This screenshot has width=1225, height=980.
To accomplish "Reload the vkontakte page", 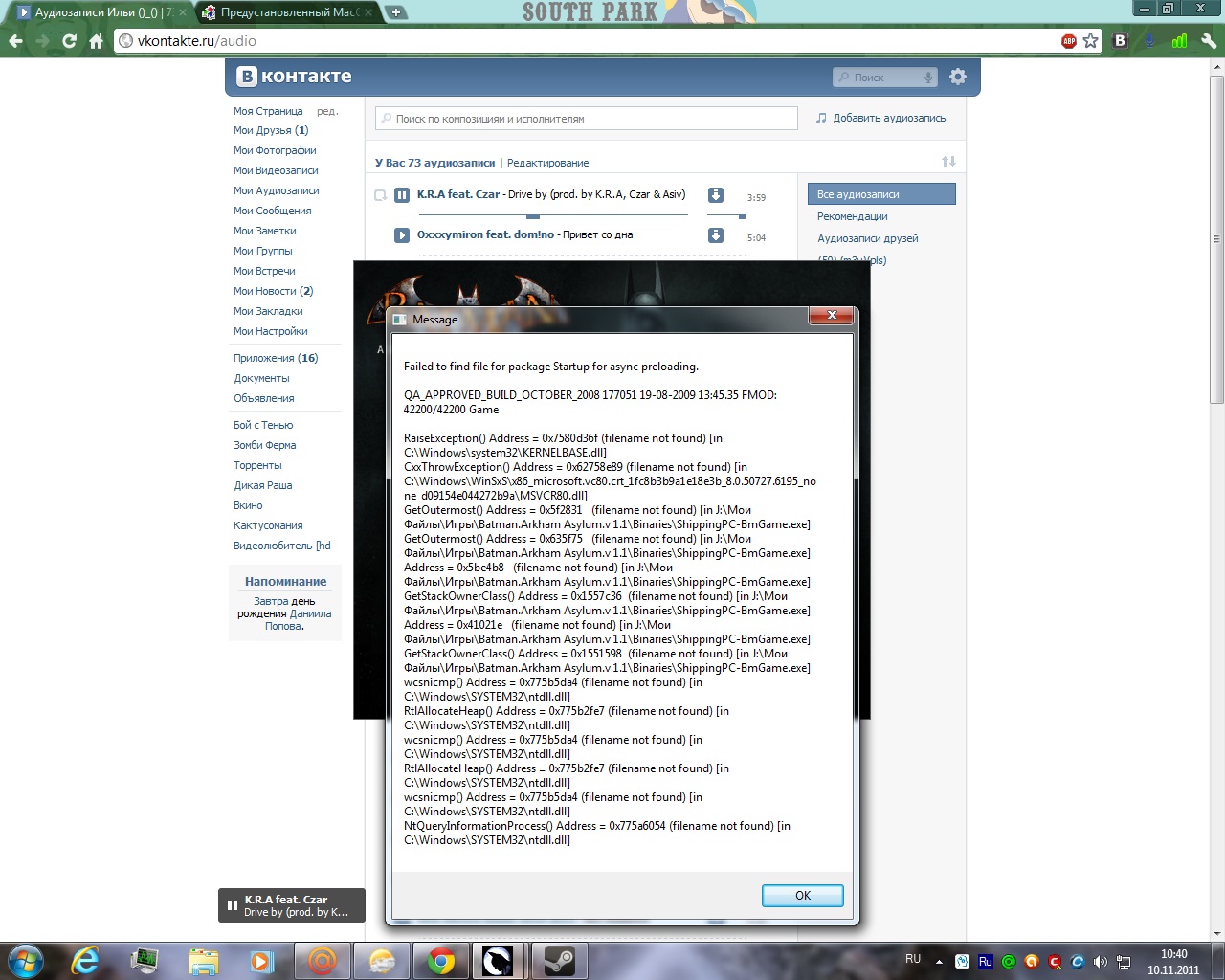I will [x=69, y=41].
